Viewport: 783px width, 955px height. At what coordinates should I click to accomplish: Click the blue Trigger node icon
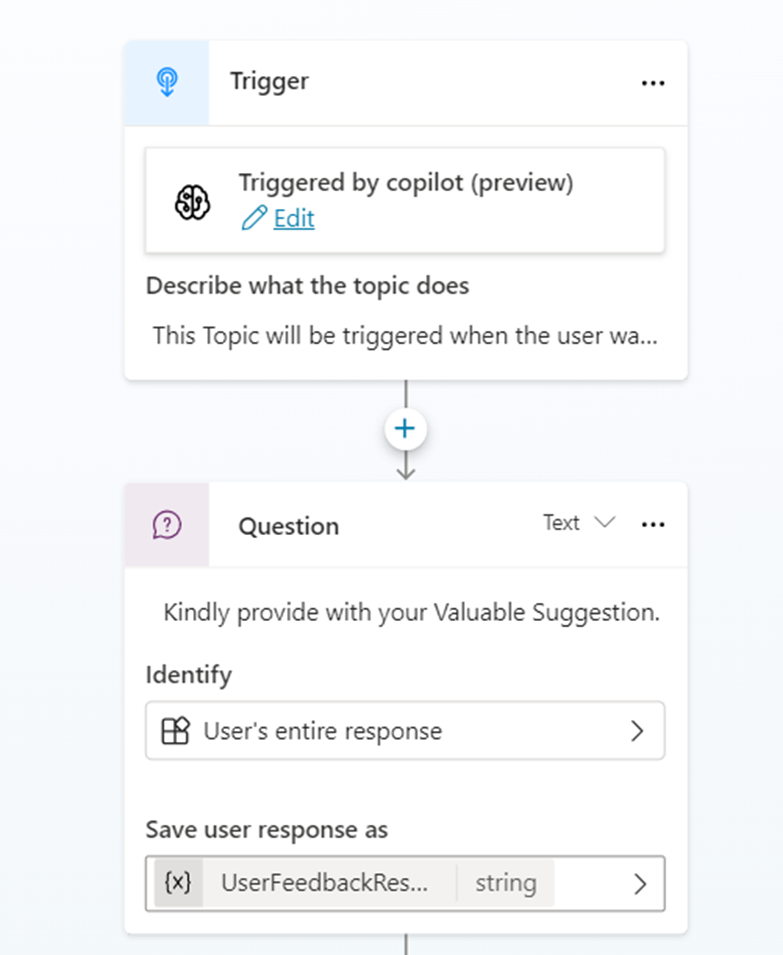[x=167, y=83]
